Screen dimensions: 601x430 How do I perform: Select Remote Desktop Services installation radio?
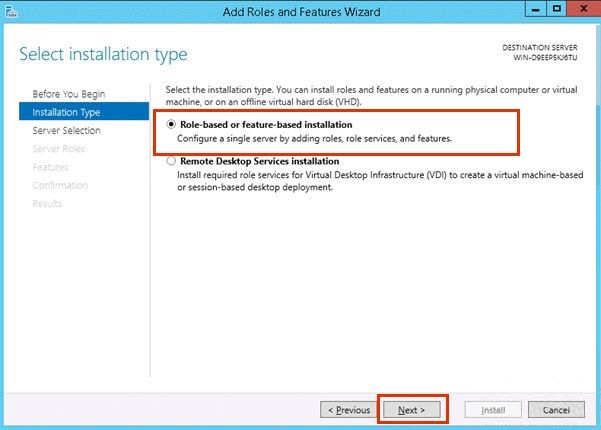pos(171,161)
